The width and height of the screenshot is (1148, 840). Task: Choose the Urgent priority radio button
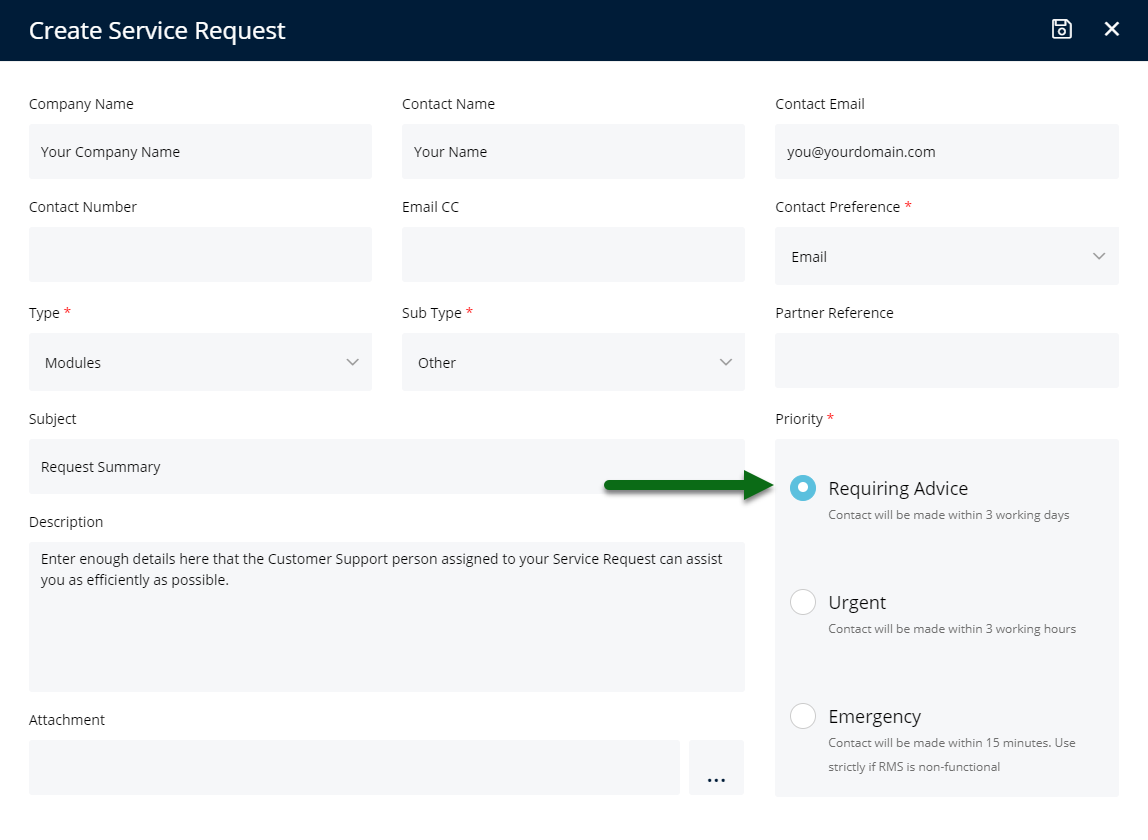point(803,602)
